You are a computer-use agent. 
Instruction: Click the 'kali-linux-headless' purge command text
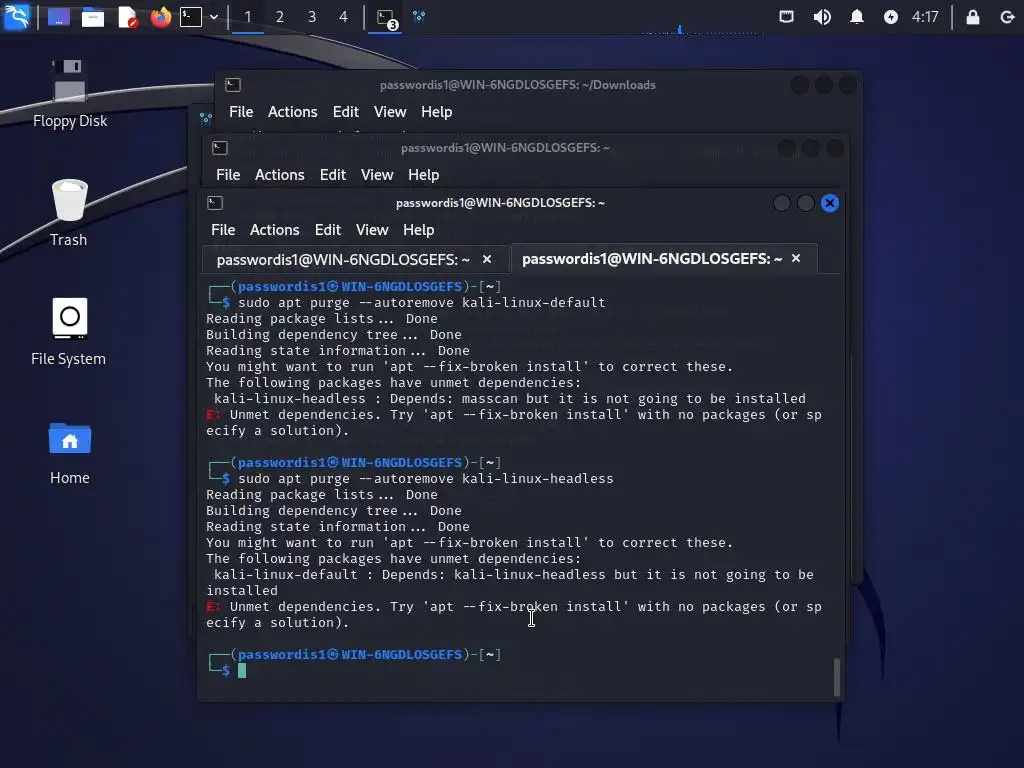pos(426,479)
